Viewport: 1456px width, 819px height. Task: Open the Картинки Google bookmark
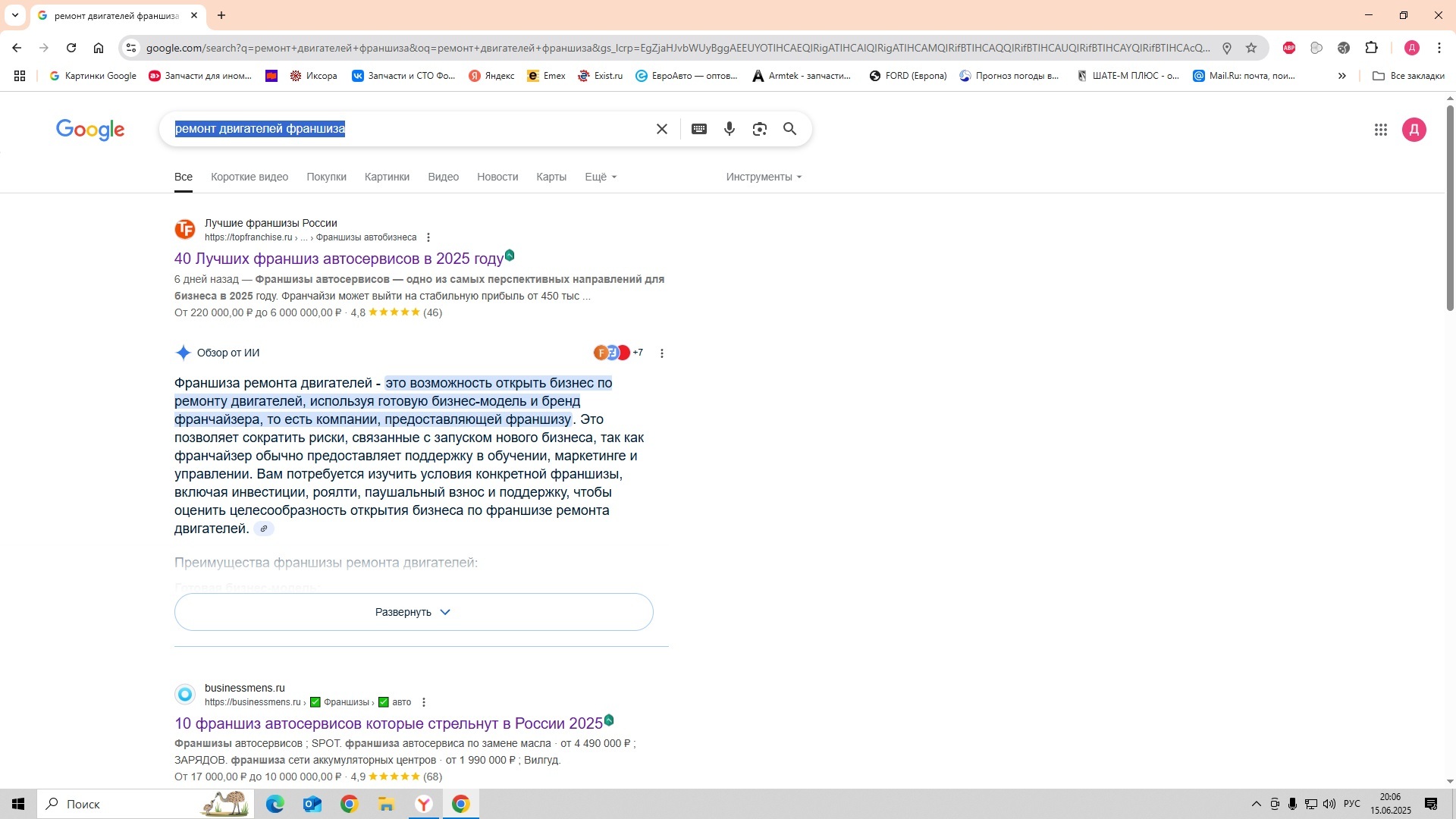pyautogui.click(x=93, y=76)
